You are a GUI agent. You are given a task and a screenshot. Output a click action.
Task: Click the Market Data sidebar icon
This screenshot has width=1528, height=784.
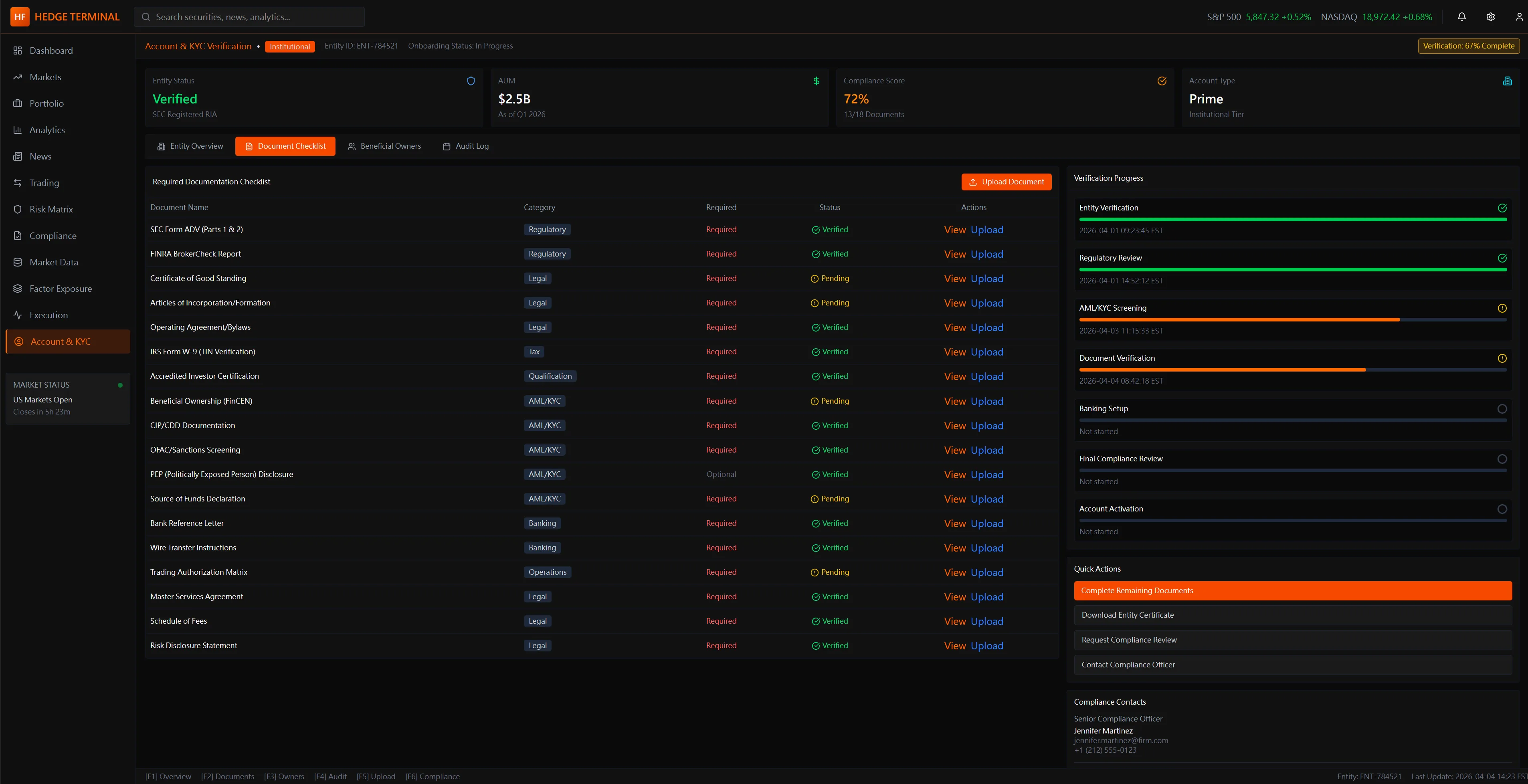pos(18,261)
